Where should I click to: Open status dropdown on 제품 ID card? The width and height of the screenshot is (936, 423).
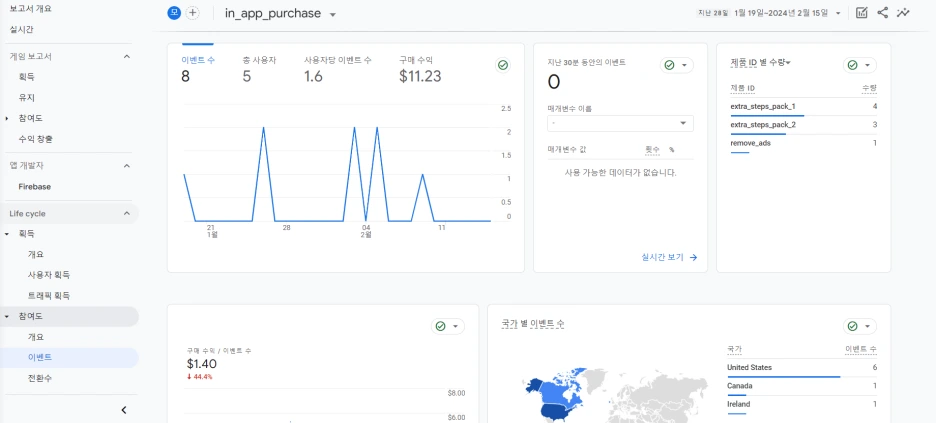860,65
